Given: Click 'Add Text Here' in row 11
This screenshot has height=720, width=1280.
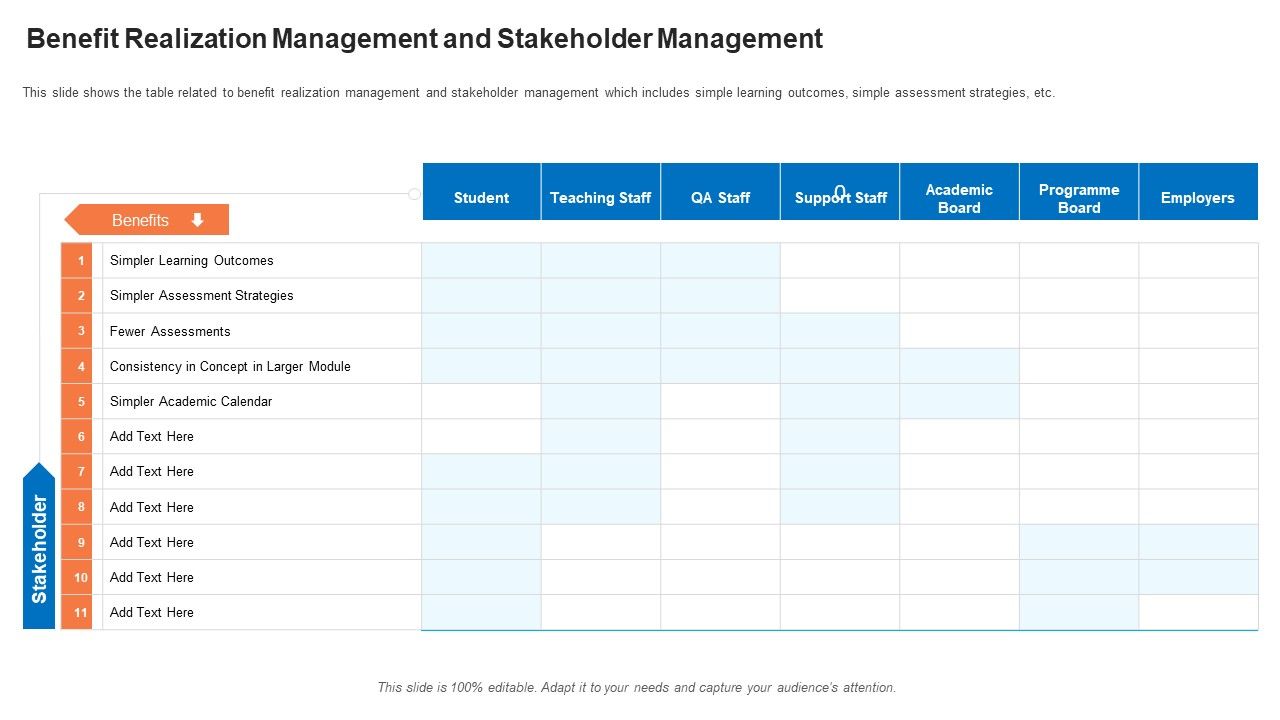Looking at the screenshot, I should (152, 612).
